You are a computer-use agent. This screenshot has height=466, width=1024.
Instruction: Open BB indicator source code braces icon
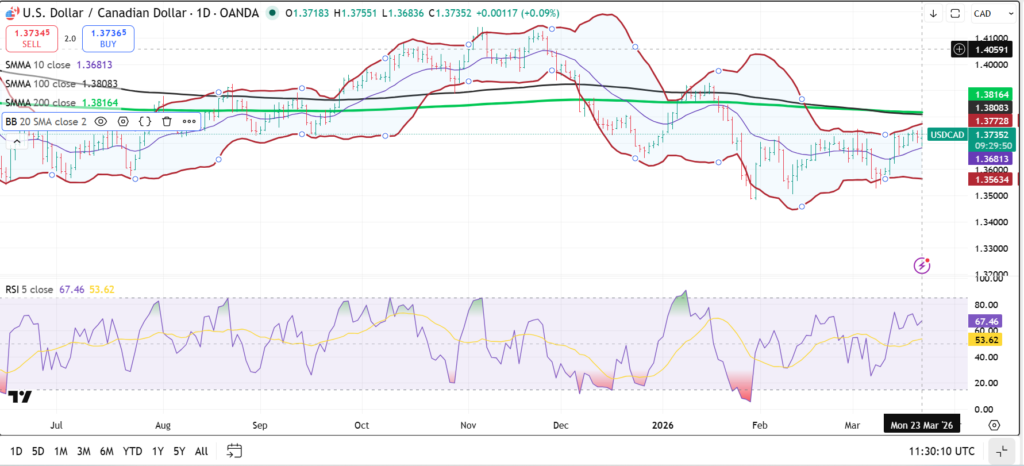pyautogui.click(x=145, y=121)
